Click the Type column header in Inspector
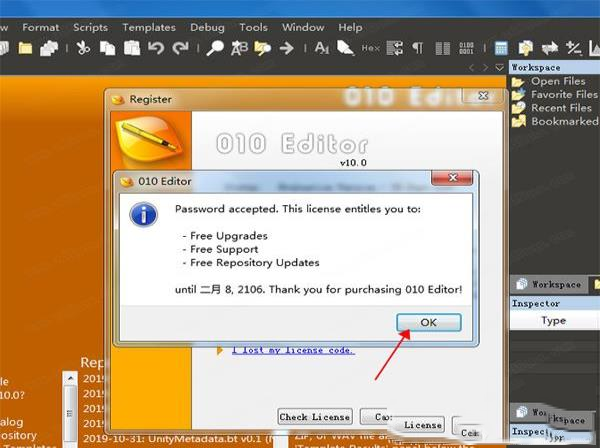This screenshot has height=448, width=600. (x=553, y=321)
